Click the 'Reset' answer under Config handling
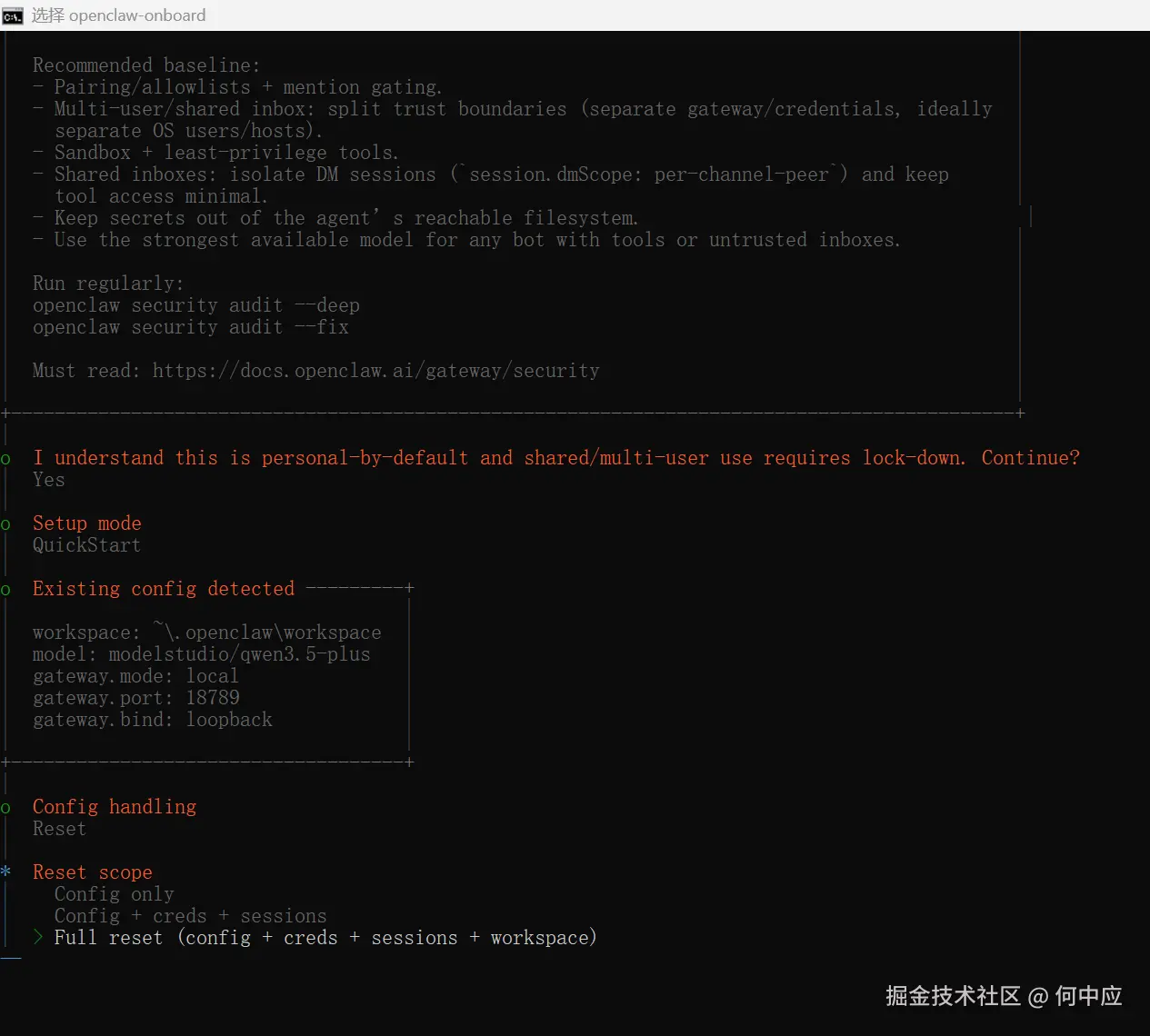 pos(59,829)
